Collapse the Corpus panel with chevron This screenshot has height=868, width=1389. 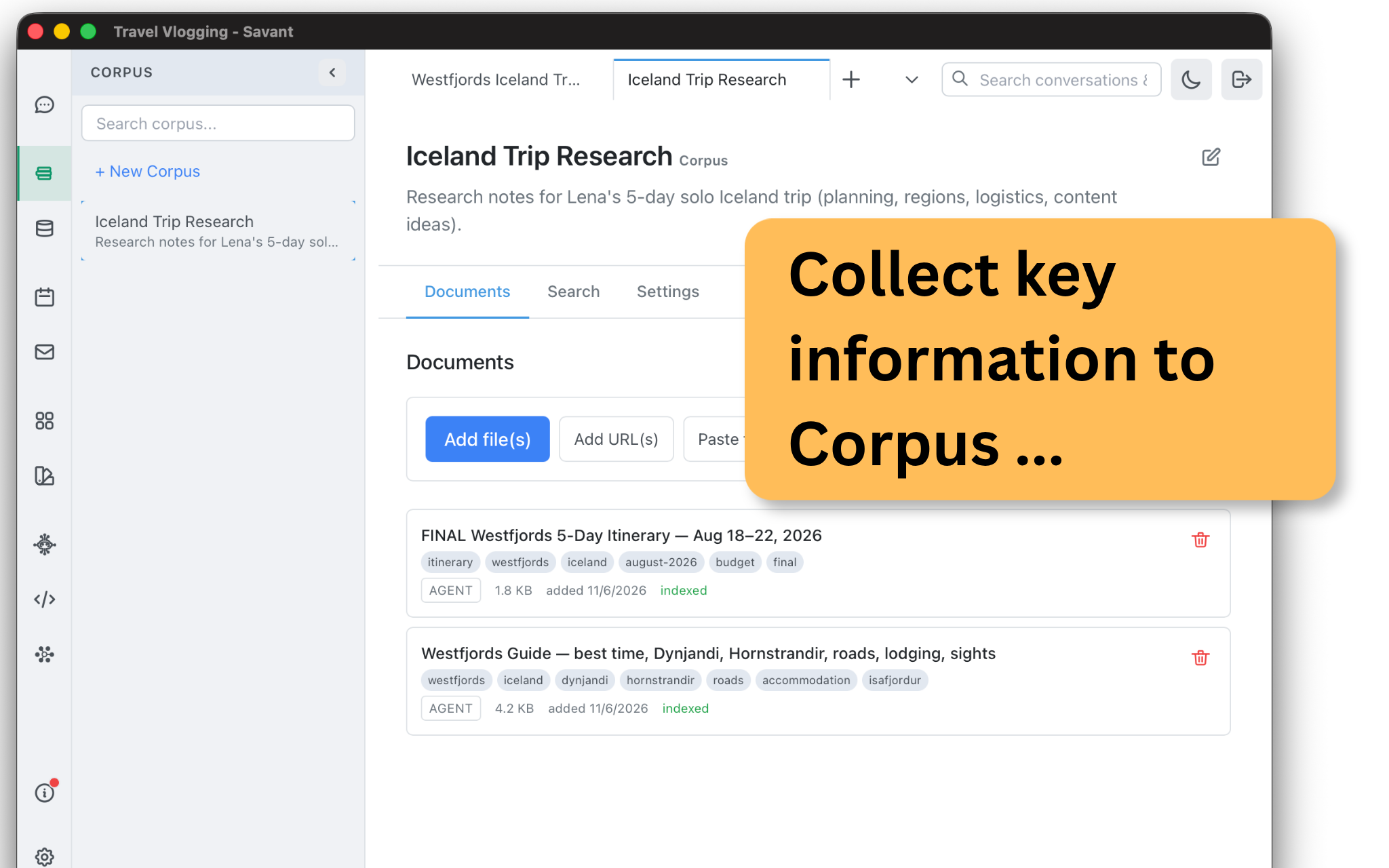tap(332, 73)
